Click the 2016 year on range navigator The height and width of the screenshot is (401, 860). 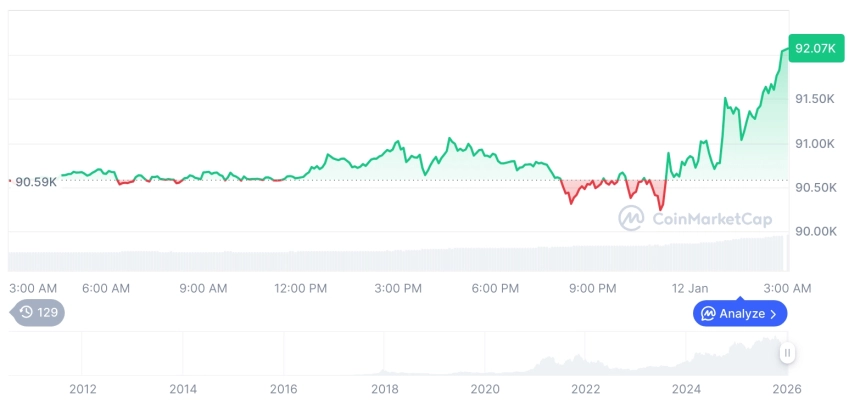point(284,388)
